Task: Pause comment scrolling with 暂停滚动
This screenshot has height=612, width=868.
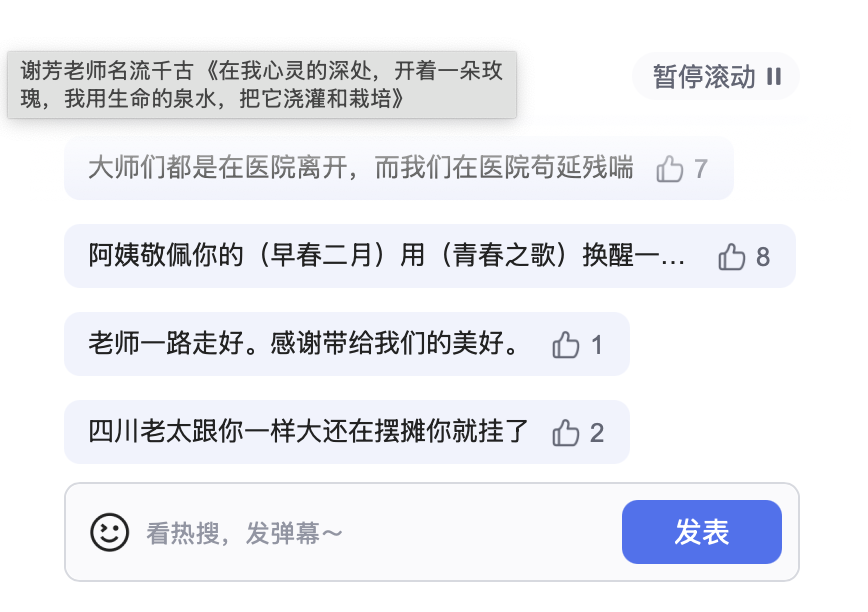Action: point(716,76)
